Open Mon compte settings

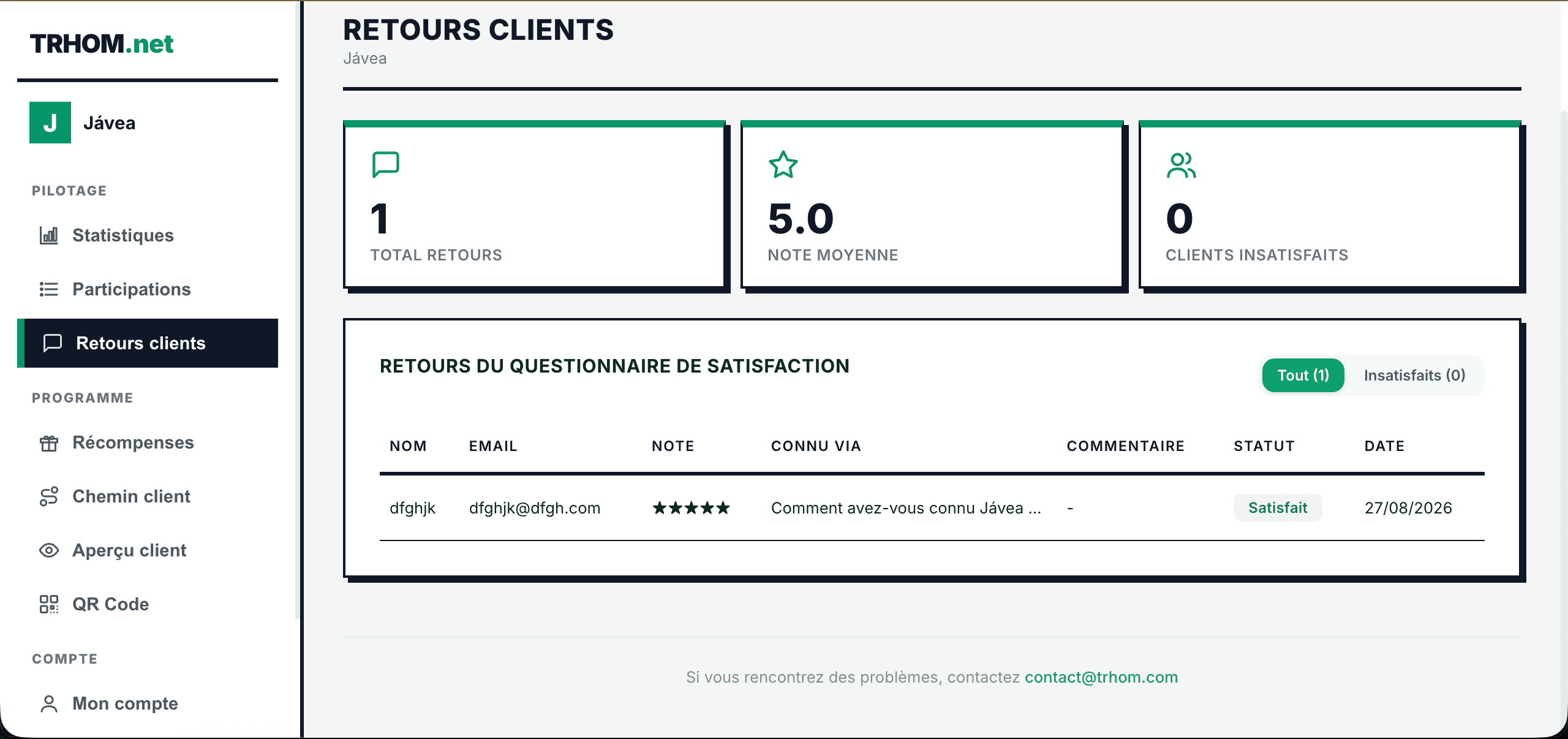(148, 703)
